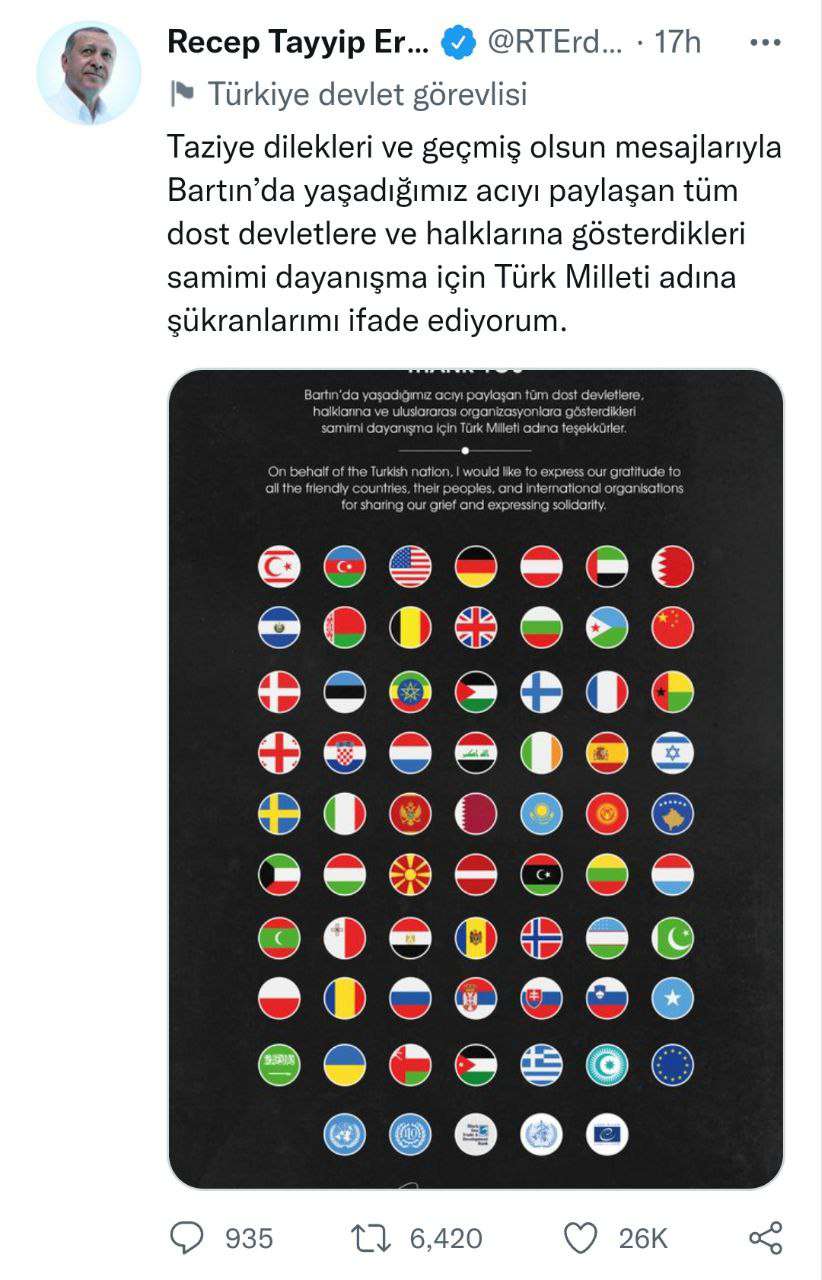Open Recep Tayyip Erdoğan's profile avatar
This screenshot has width=822, height=1280.
pos(89,73)
